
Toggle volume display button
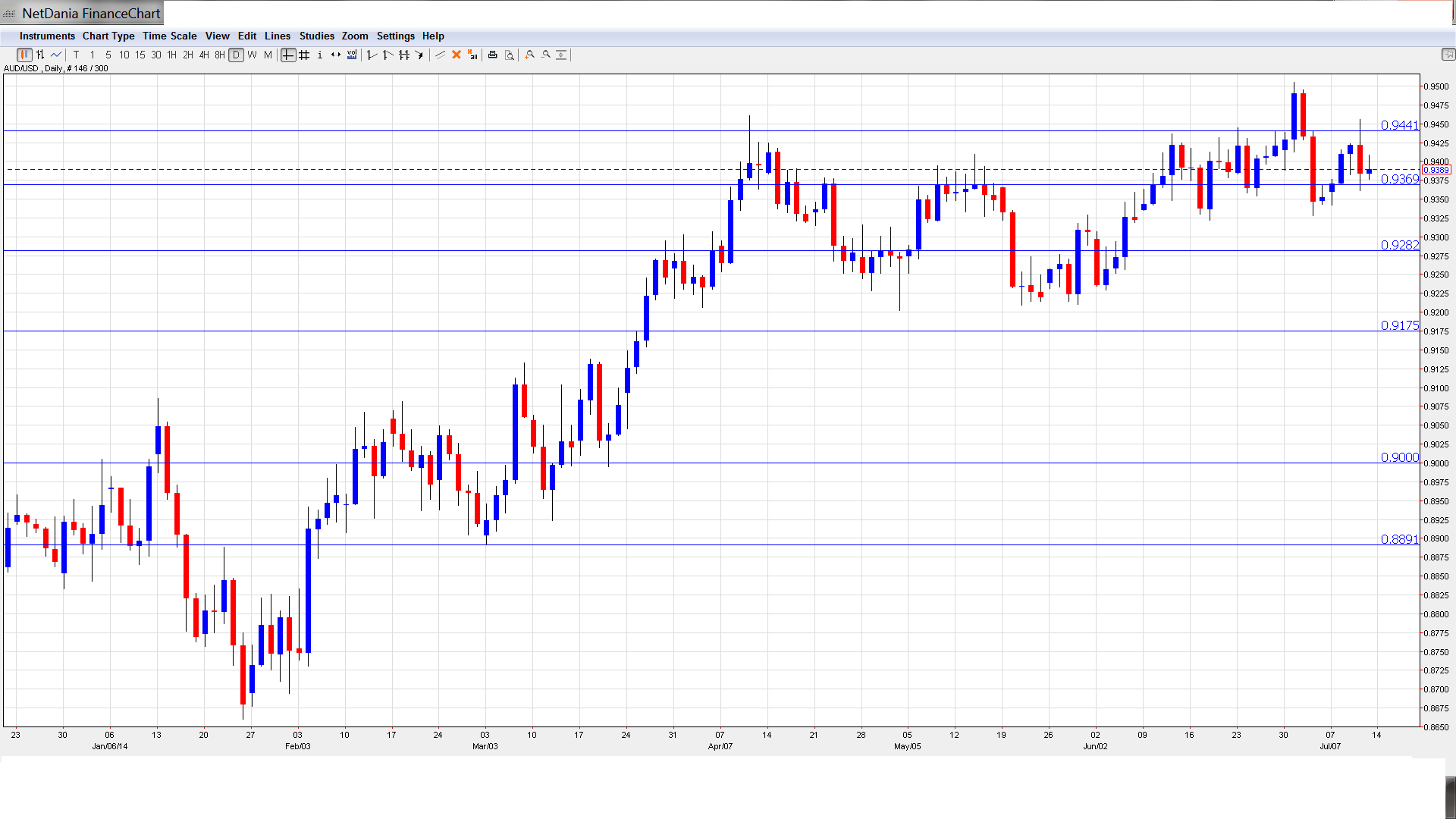[x=352, y=55]
